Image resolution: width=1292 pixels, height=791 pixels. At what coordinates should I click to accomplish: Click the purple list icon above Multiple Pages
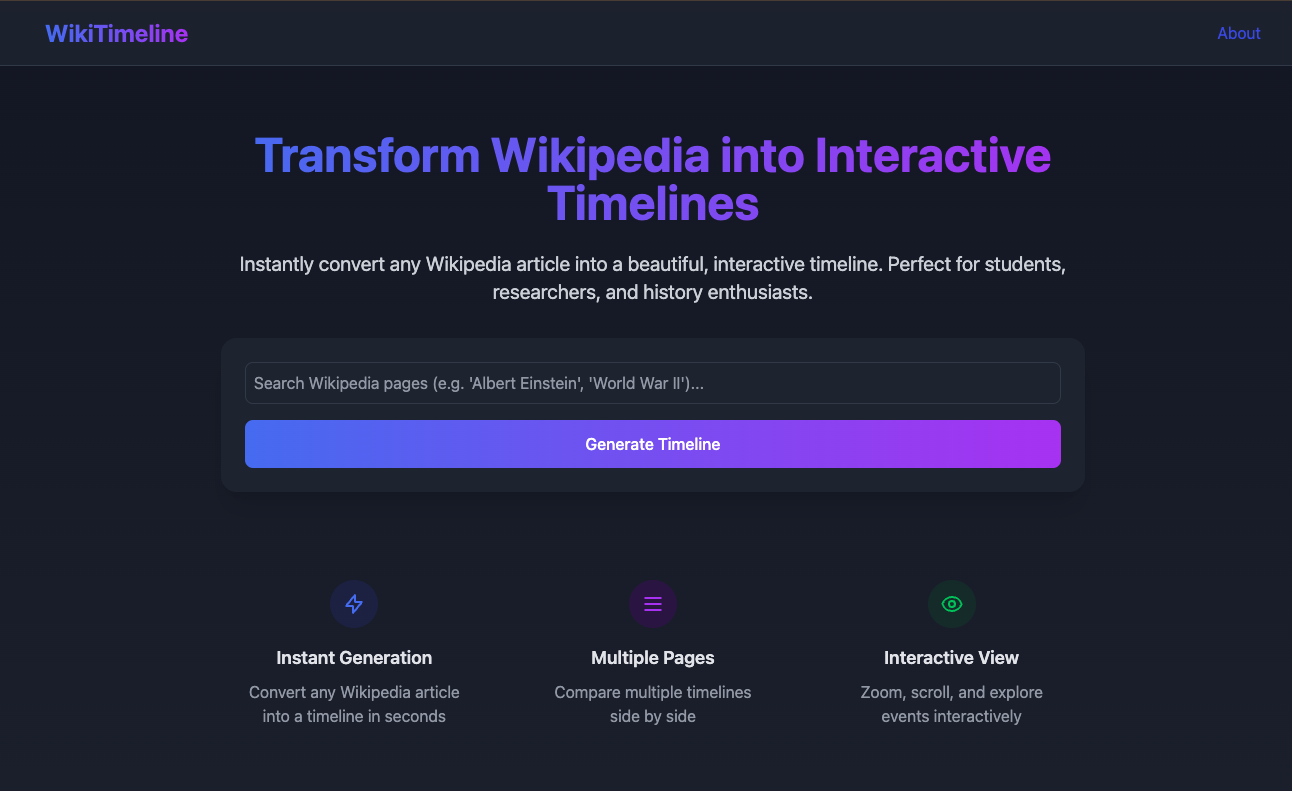point(653,604)
